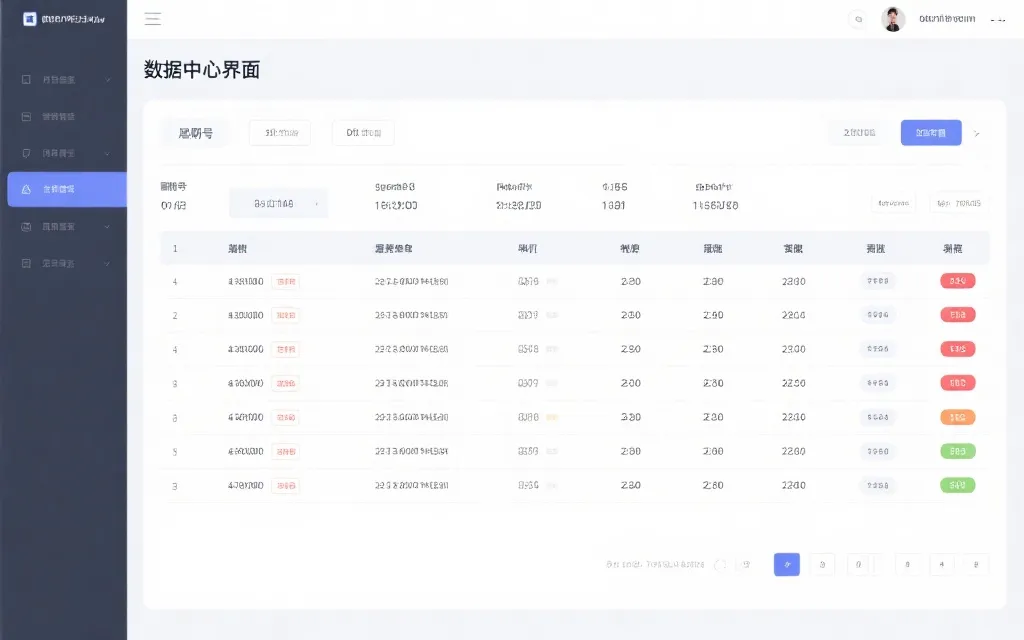Toggle the circle option beside pagination text
Image resolution: width=1024 pixels, height=640 pixels.
pos(720,565)
